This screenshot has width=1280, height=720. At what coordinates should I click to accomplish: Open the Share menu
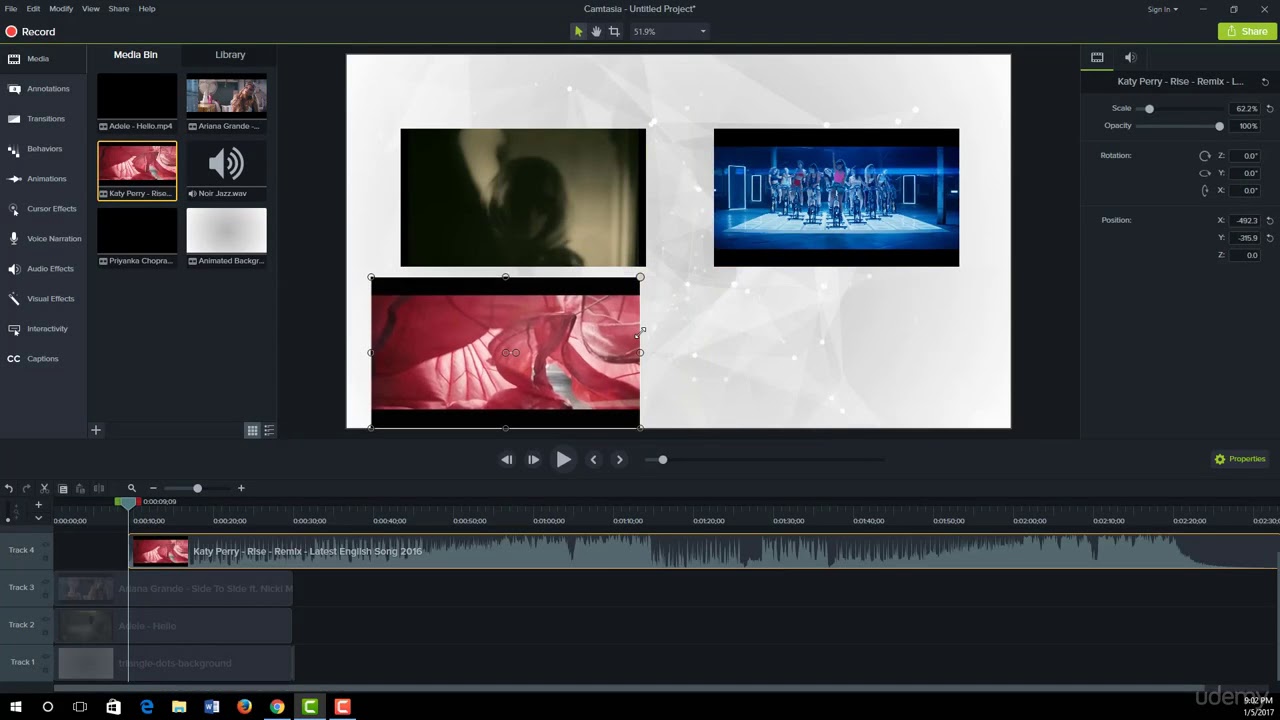(x=119, y=8)
